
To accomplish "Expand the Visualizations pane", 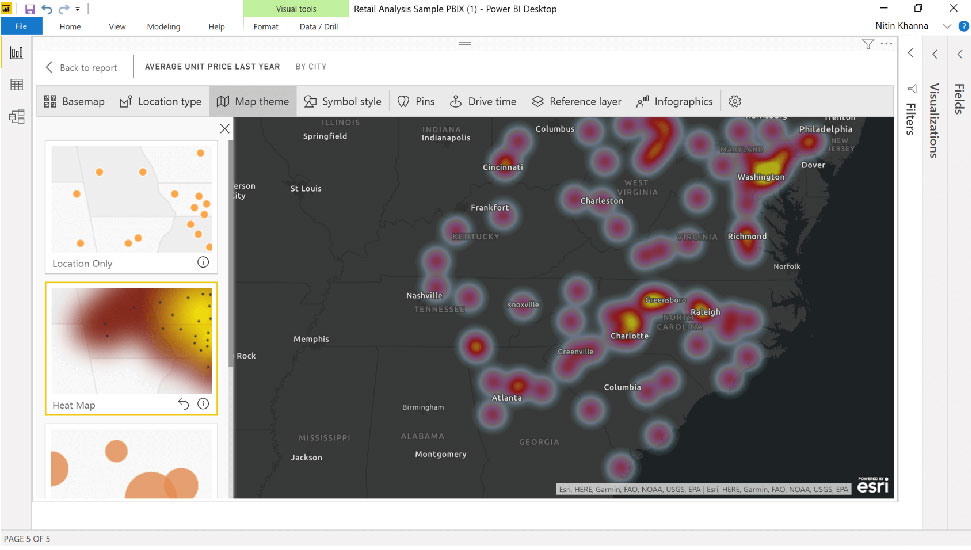I will [934, 54].
